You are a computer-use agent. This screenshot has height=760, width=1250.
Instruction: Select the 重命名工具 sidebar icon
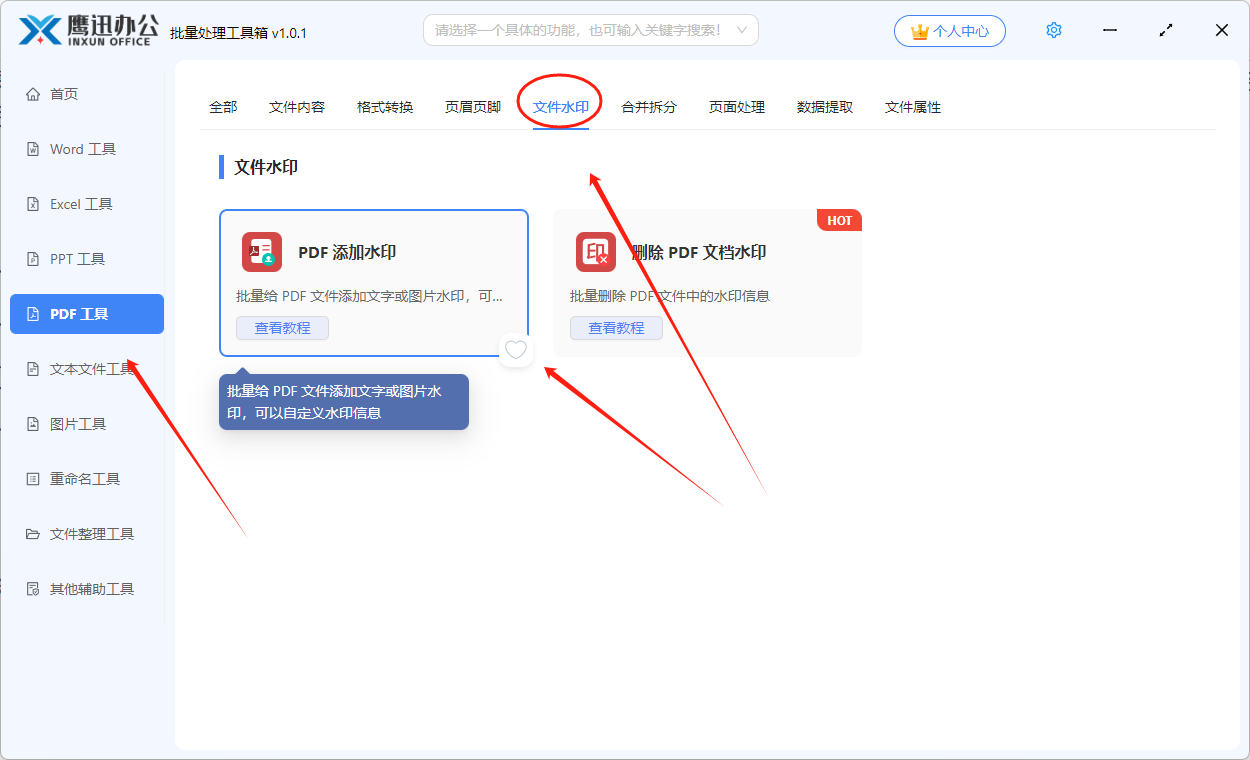(33, 478)
